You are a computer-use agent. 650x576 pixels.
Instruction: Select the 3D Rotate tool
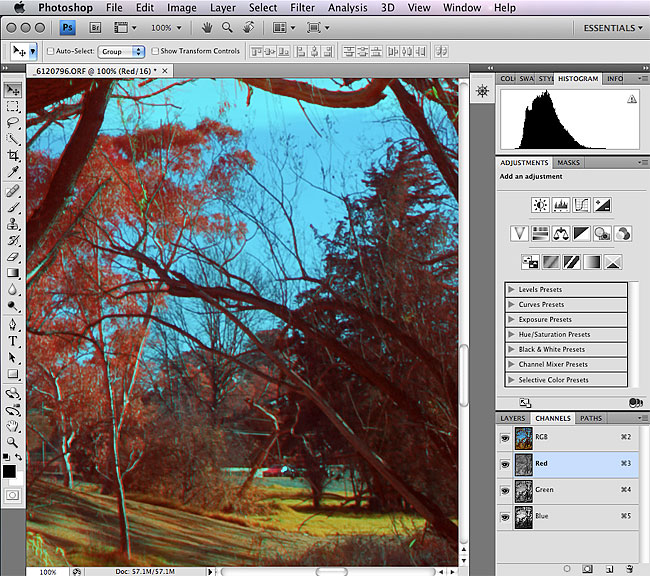tap(13, 393)
